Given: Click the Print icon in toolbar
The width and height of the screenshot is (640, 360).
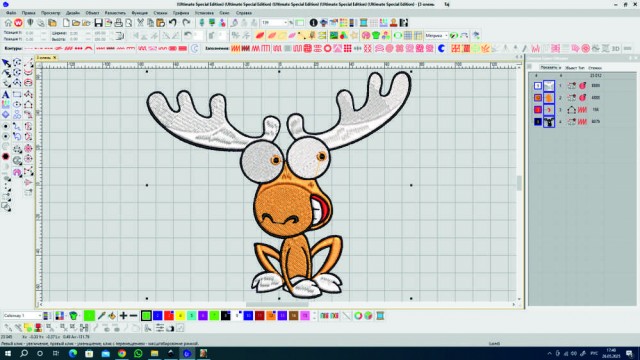Looking at the screenshot, I should [x=118, y=23].
